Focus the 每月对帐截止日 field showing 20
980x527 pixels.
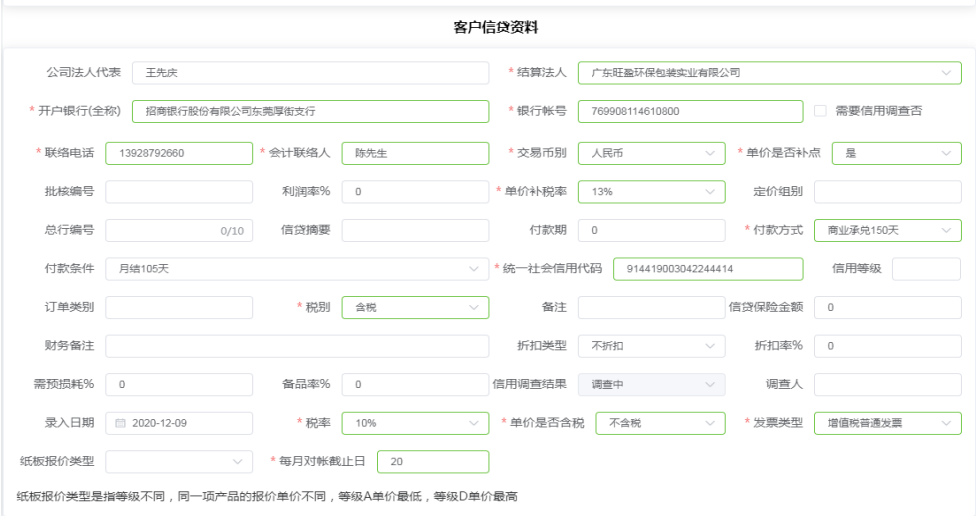pyautogui.click(x=432, y=461)
